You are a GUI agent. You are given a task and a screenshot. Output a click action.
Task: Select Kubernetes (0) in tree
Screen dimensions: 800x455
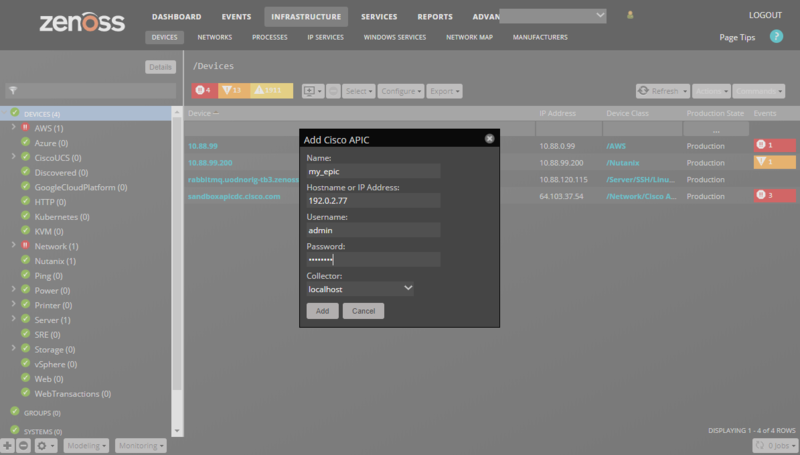[62, 217]
